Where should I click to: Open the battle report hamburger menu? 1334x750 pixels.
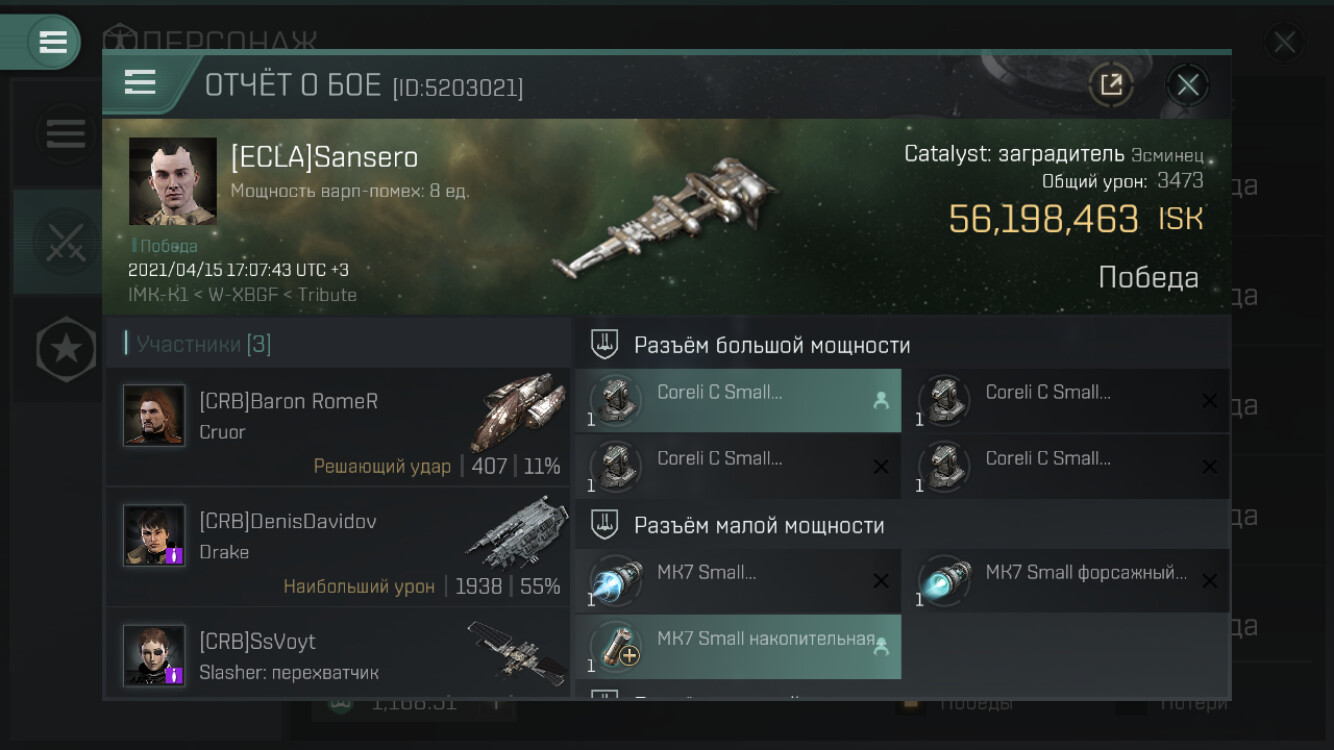pos(140,83)
